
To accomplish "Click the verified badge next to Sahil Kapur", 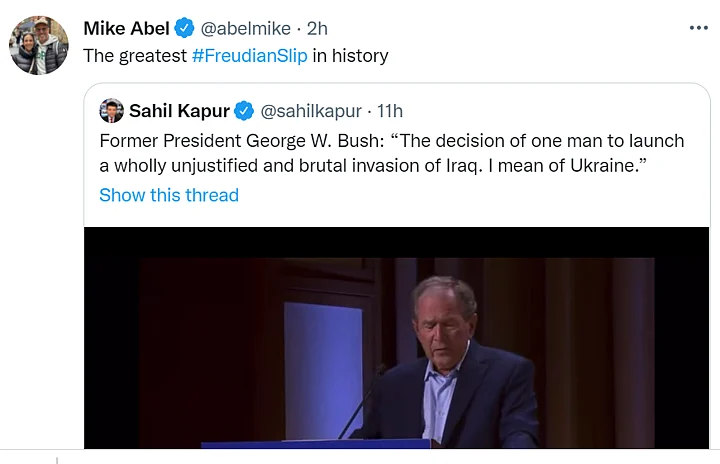I will tap(244, 111).
